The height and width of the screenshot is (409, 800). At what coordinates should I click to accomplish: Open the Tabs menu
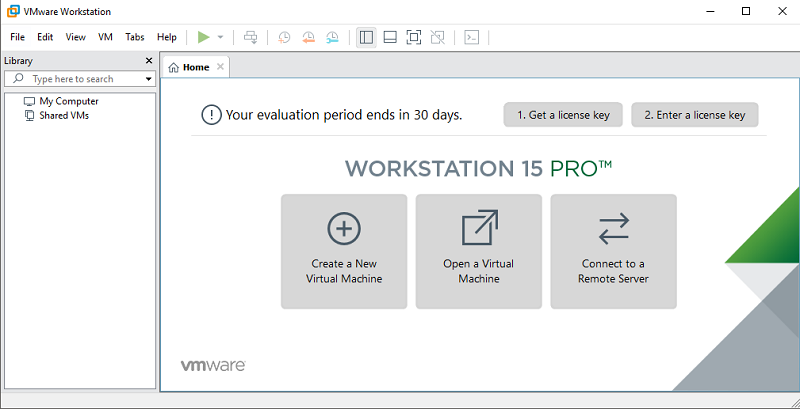[x=135, y=37]
